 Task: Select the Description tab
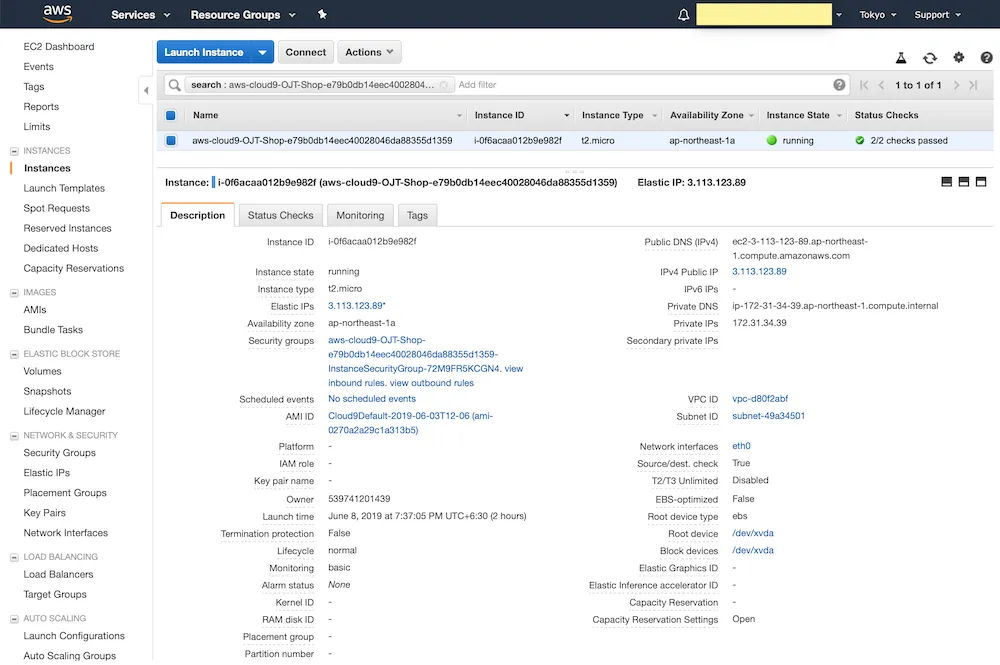tap(198, 215)
